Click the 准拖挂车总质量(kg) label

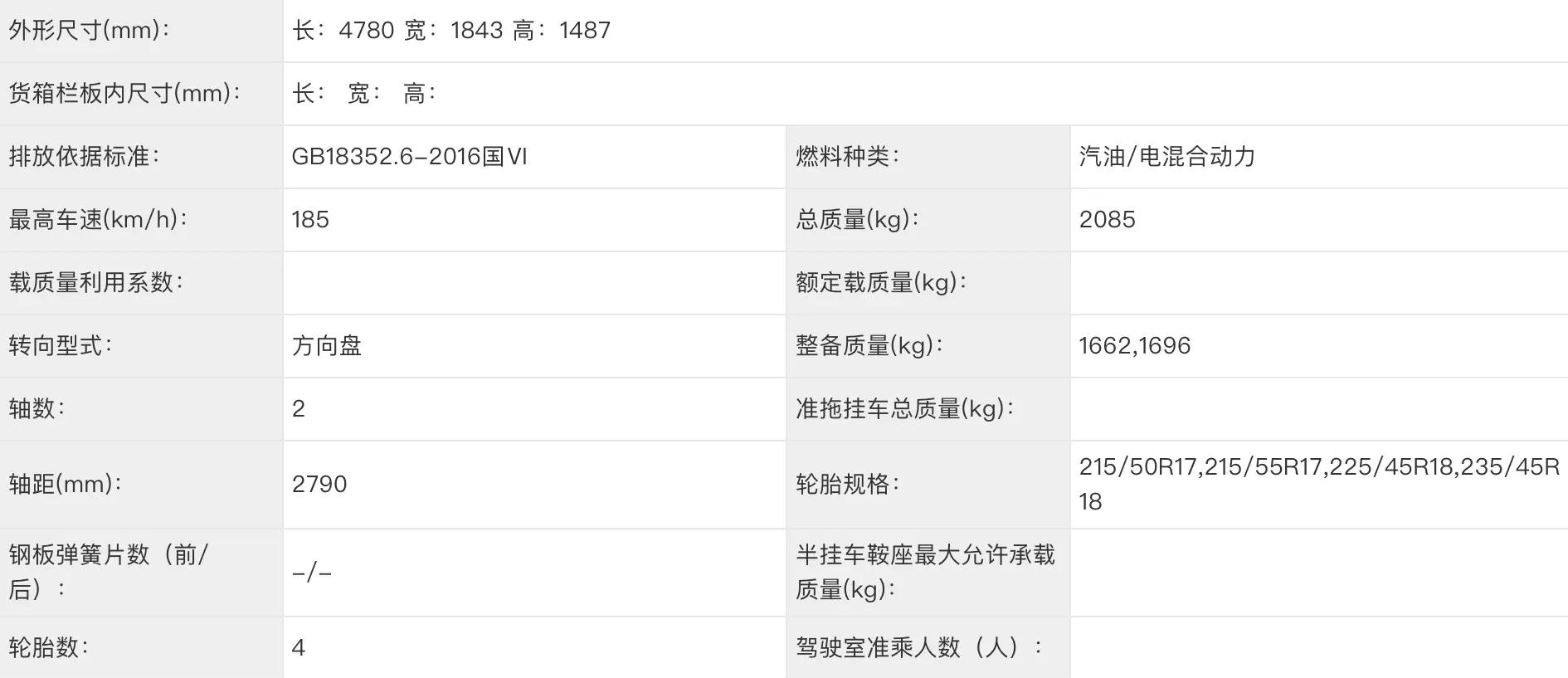coord(904,408)
